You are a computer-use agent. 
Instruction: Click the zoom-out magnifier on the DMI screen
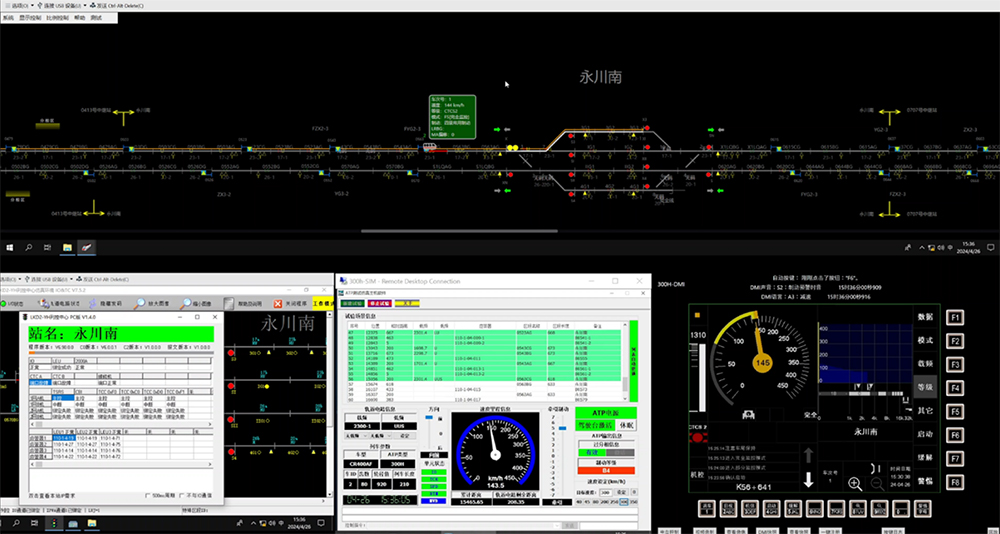(876, 483)
